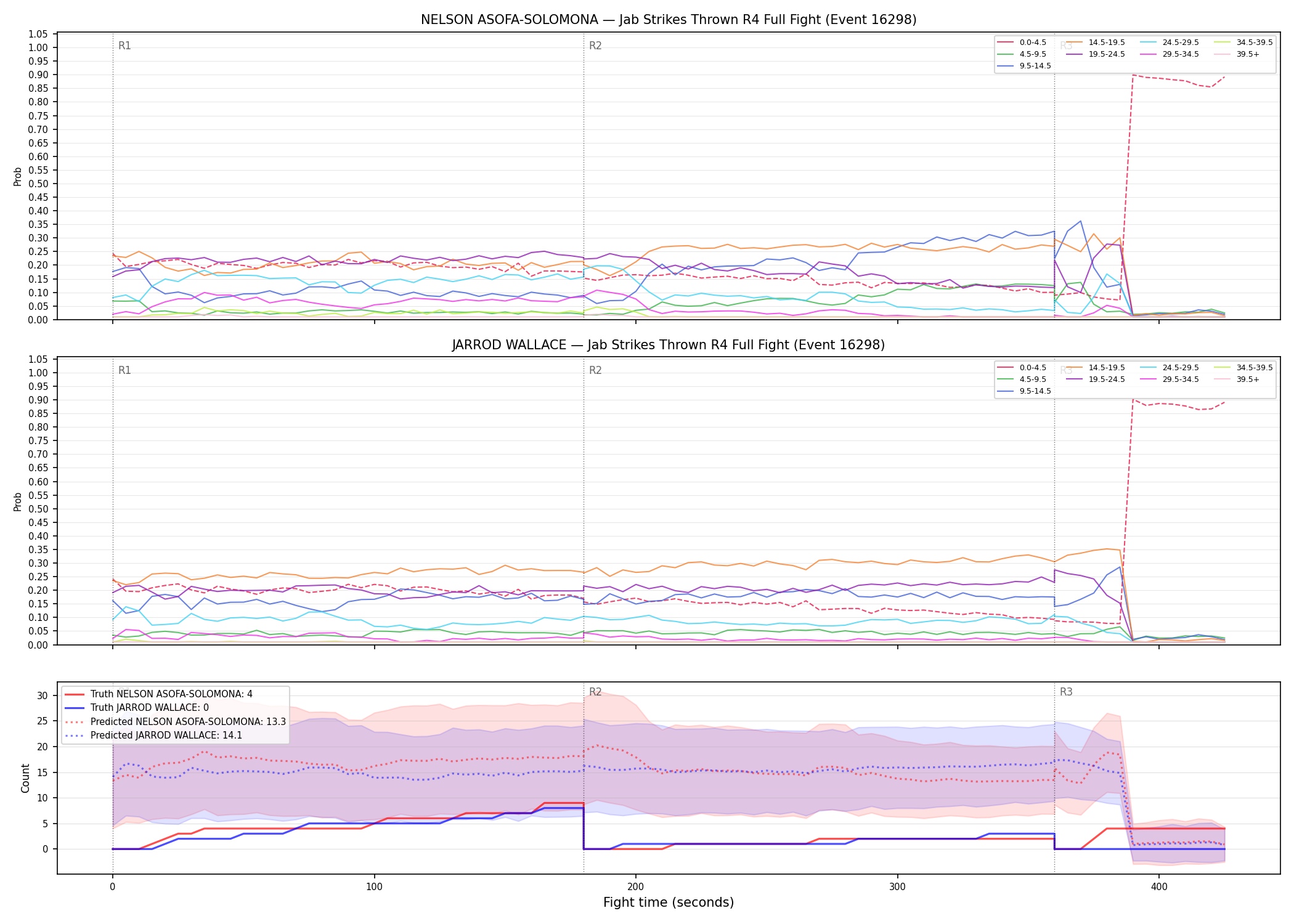Screen dimensions: 1294x924
Task: Select the 9.5-14.5 legend entry in Wallace chart
Action: [1025, 391]
